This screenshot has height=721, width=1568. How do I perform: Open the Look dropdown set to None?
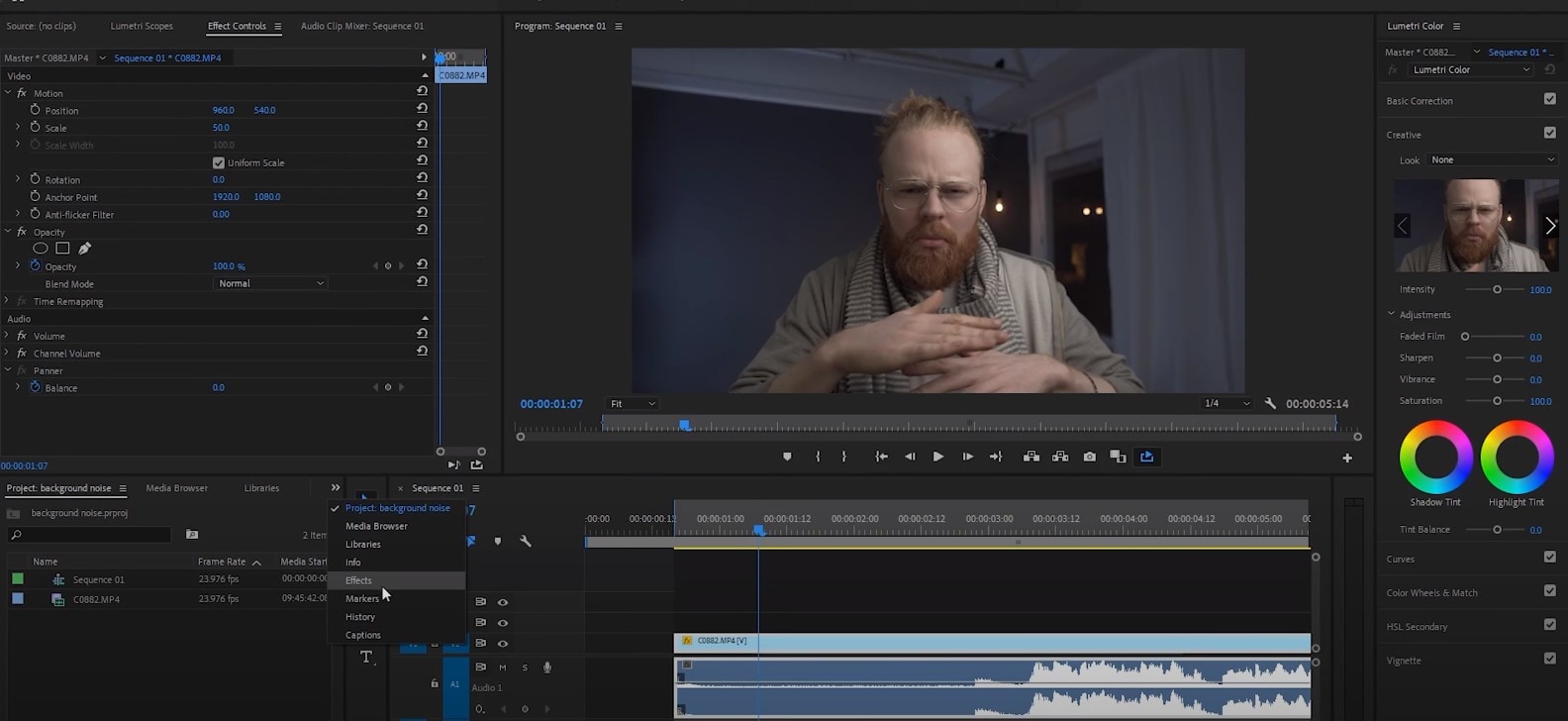click(1492, 159)
